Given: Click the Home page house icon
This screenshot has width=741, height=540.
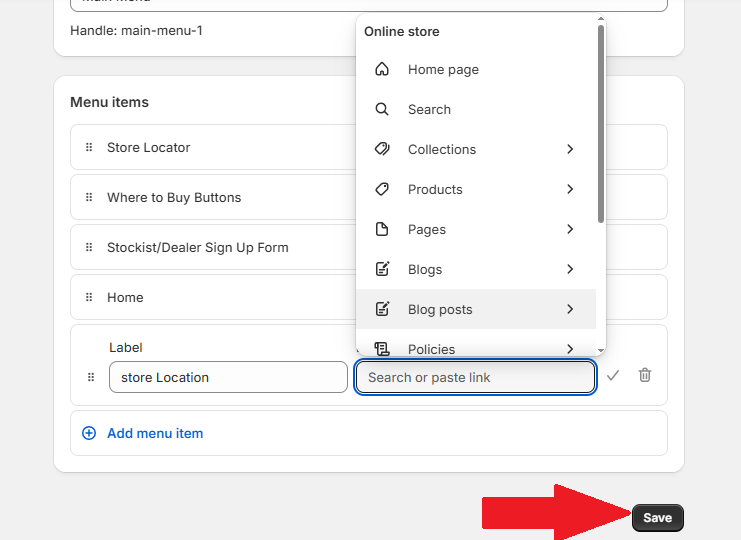Looking at the screenshot, I should click(x=381, y=70).
